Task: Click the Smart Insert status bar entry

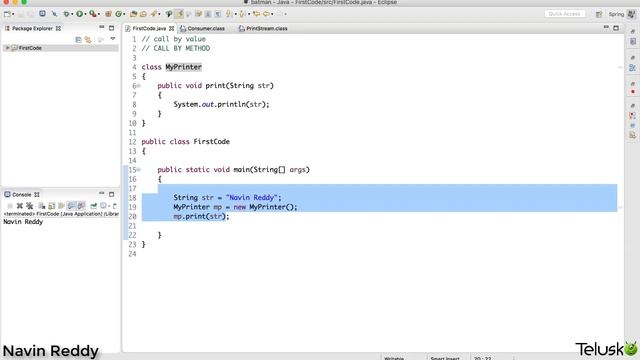Action: coord(445,358)
